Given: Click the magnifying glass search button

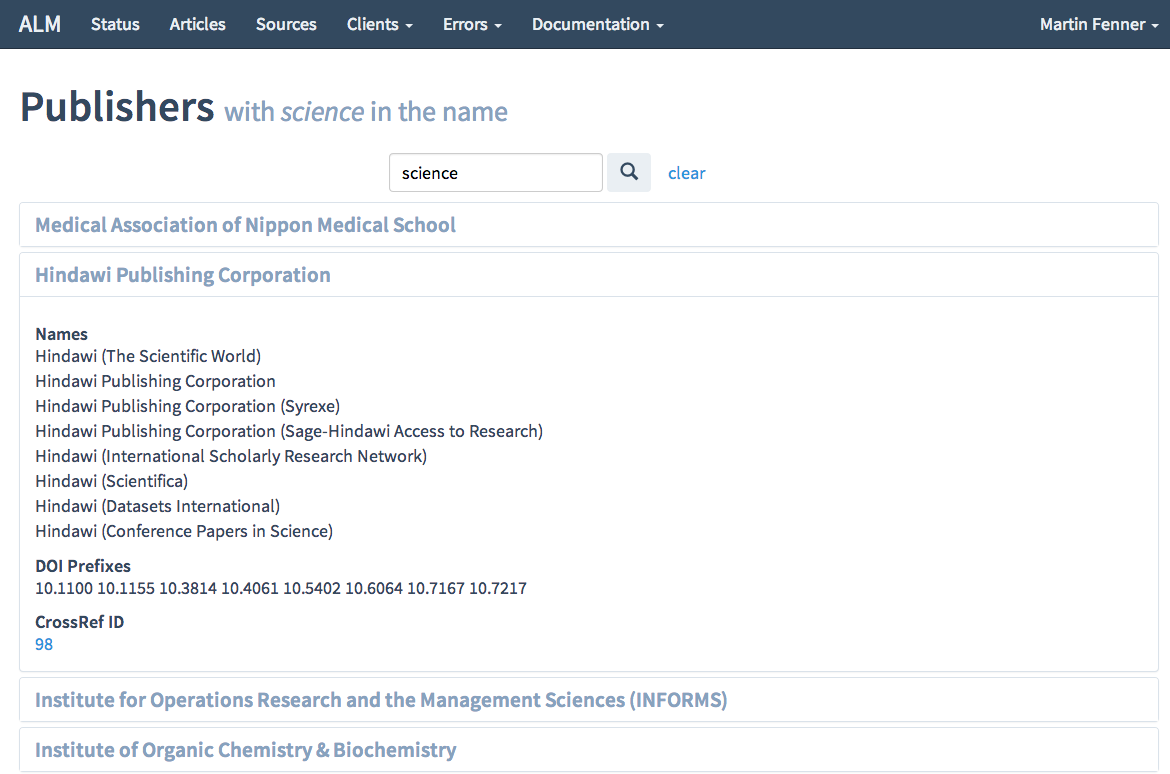Looking at the screenshot, I should coord(629,172).
